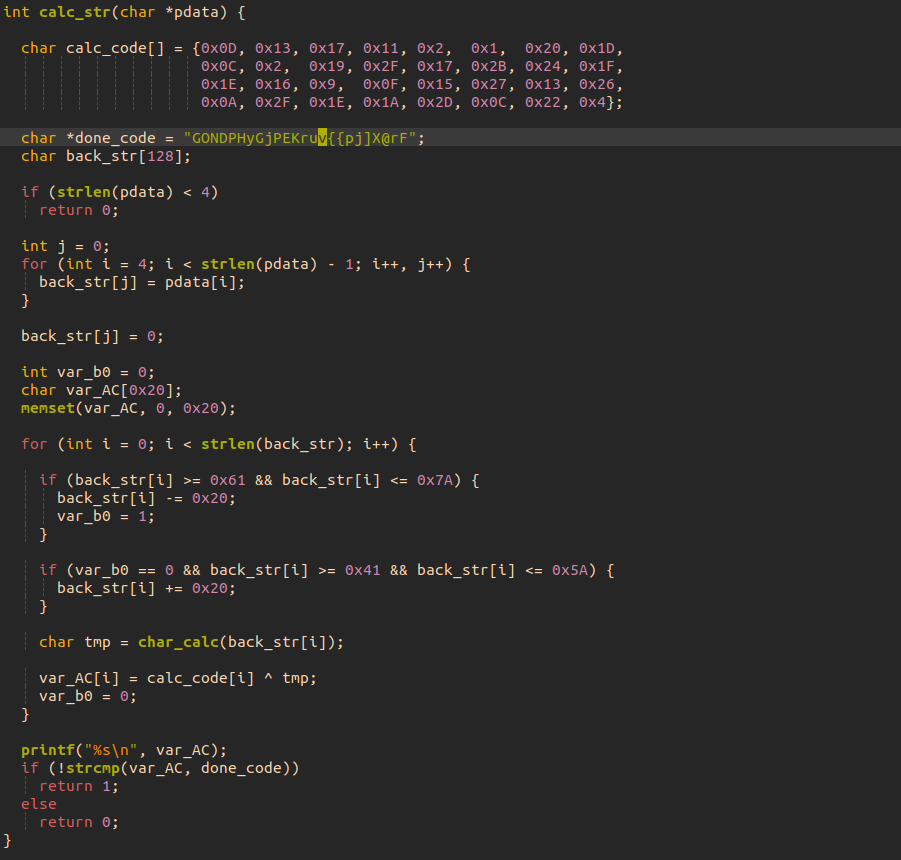The height and width of the screenshot is (860, 901).
Task: Click the 'back_str[j] = 0;' statement
Action: point(93,337)
